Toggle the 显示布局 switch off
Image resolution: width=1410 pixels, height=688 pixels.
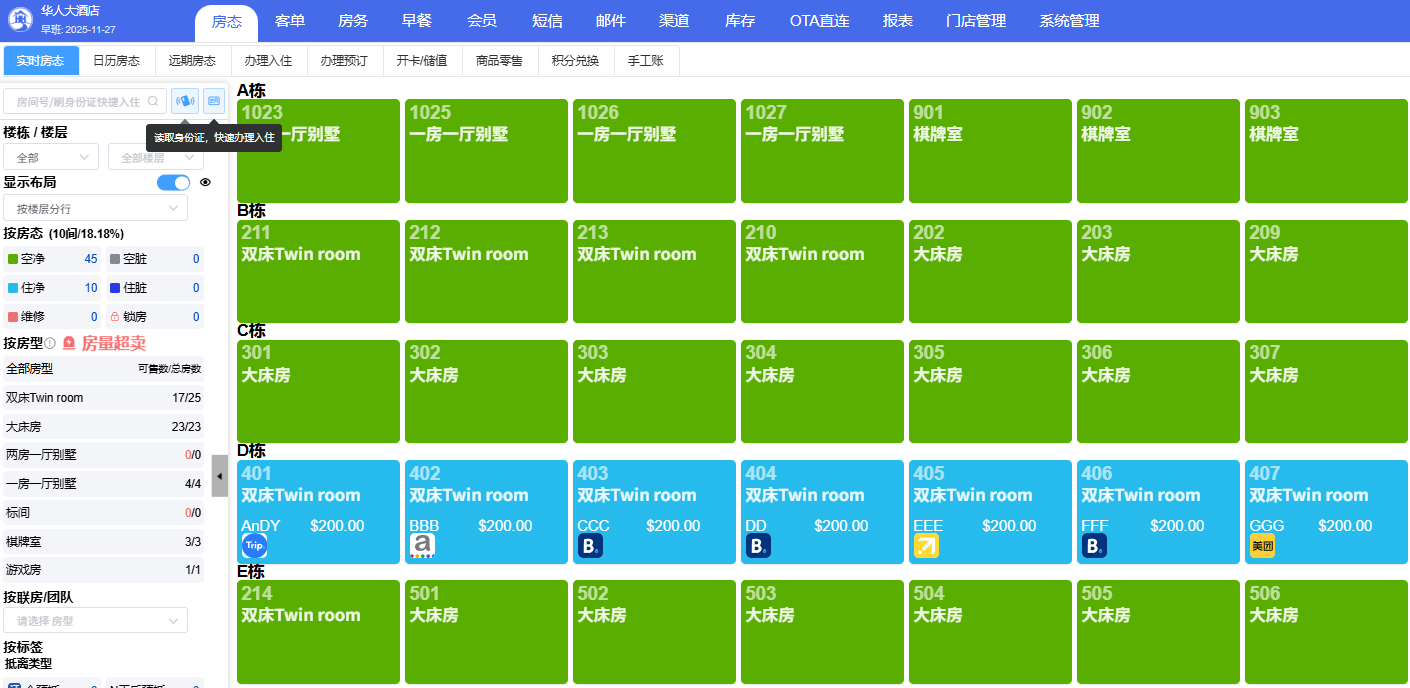[x=172, y=182]
